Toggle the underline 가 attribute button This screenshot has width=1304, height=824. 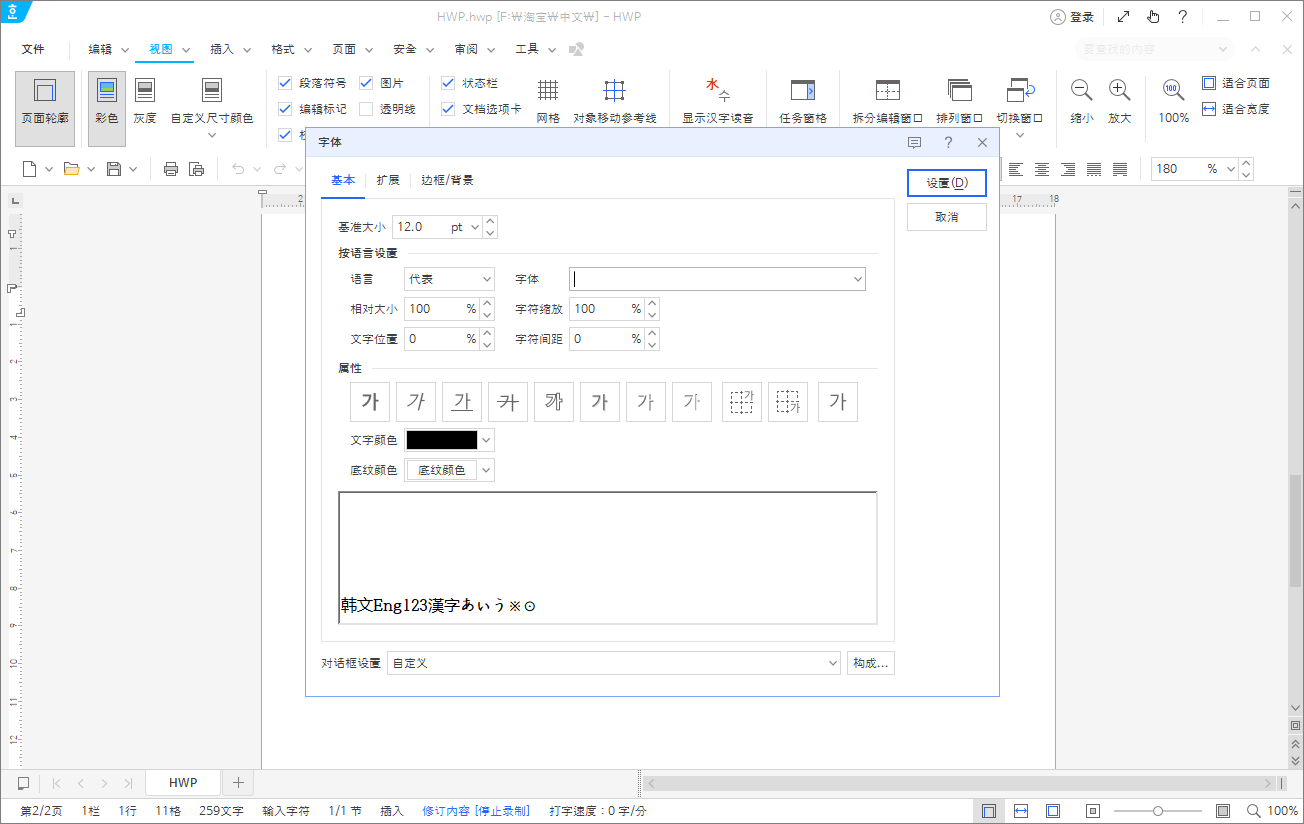coord(462,402)
